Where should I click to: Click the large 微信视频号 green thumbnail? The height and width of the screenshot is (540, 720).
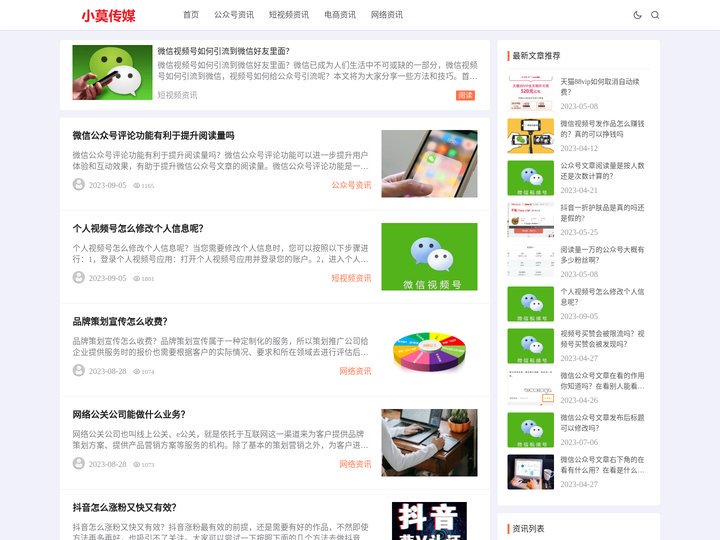pyautogui.click(x=429, y=257)
